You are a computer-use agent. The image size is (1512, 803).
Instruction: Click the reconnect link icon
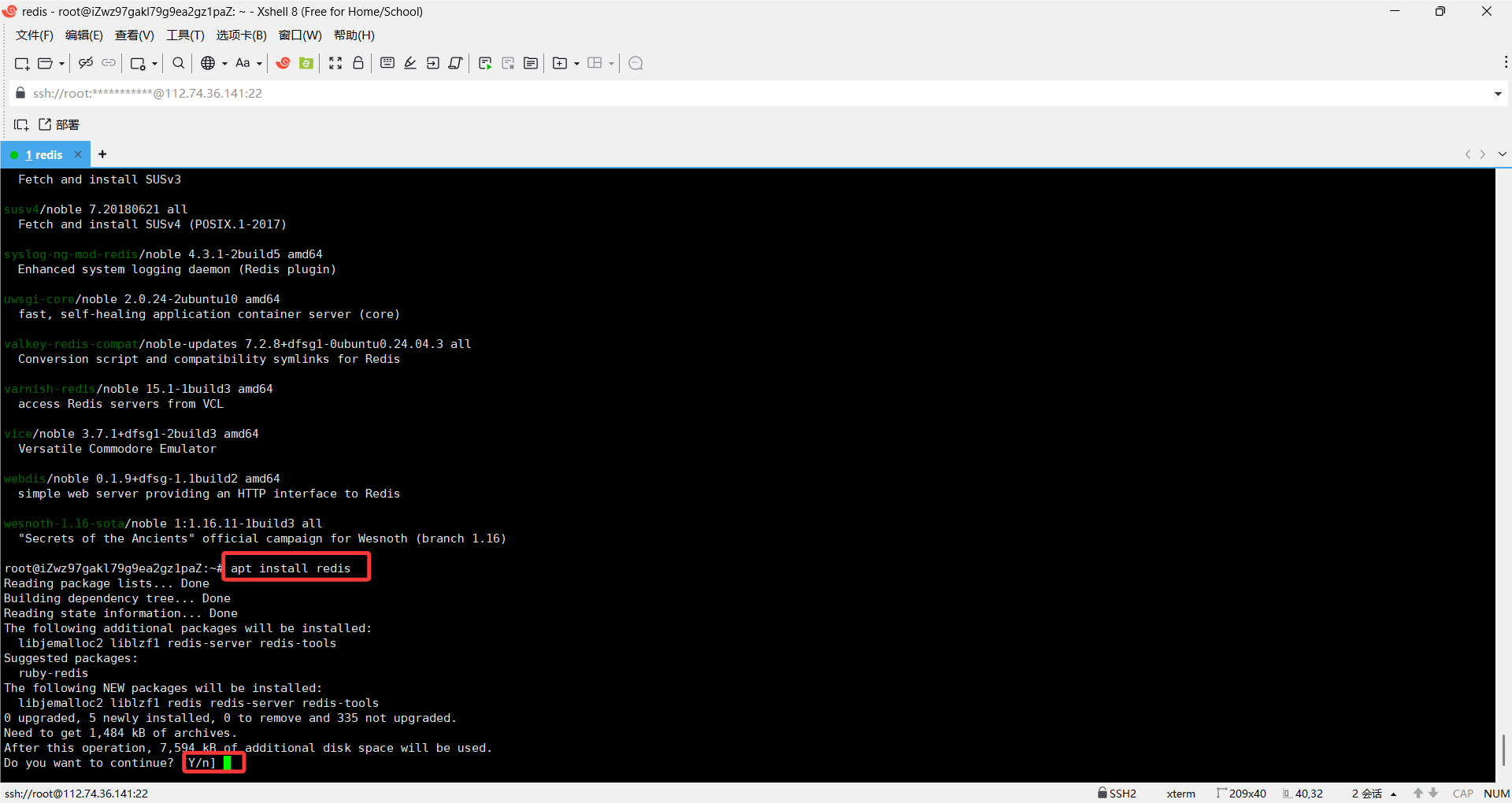pyautogui.click(x=109, y=63)
